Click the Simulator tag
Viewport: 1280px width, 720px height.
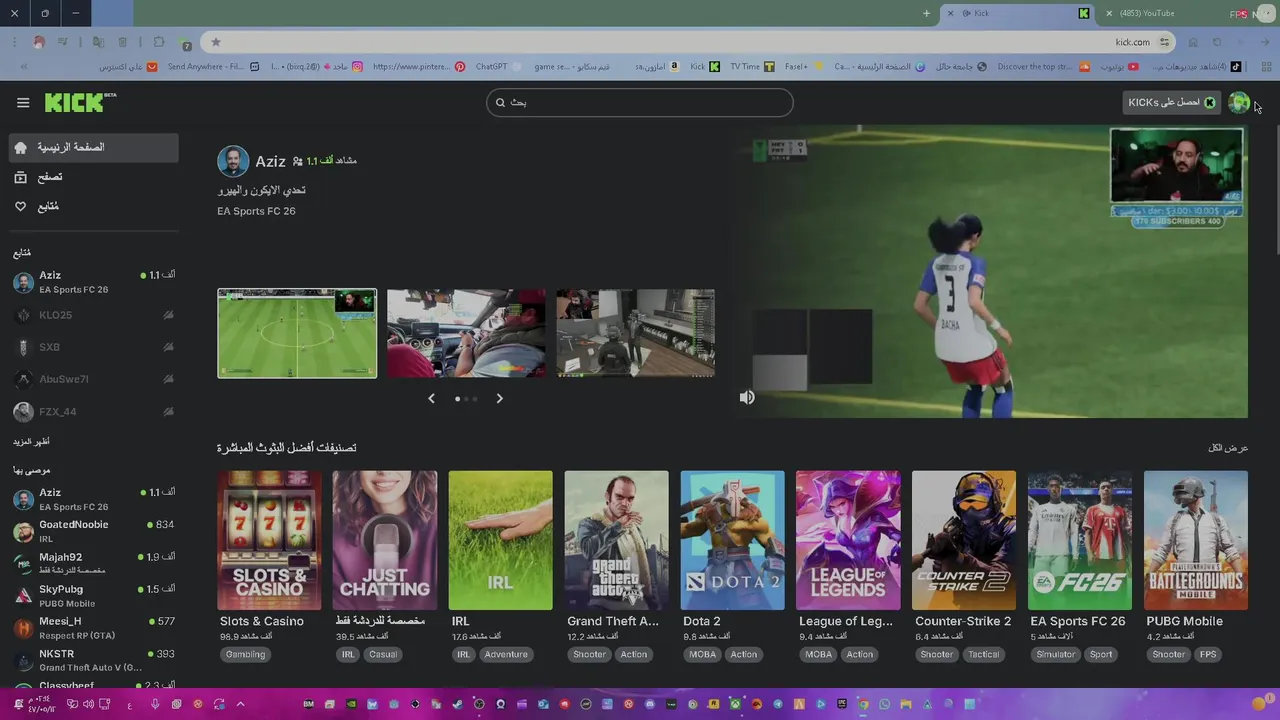[1056, 654]
